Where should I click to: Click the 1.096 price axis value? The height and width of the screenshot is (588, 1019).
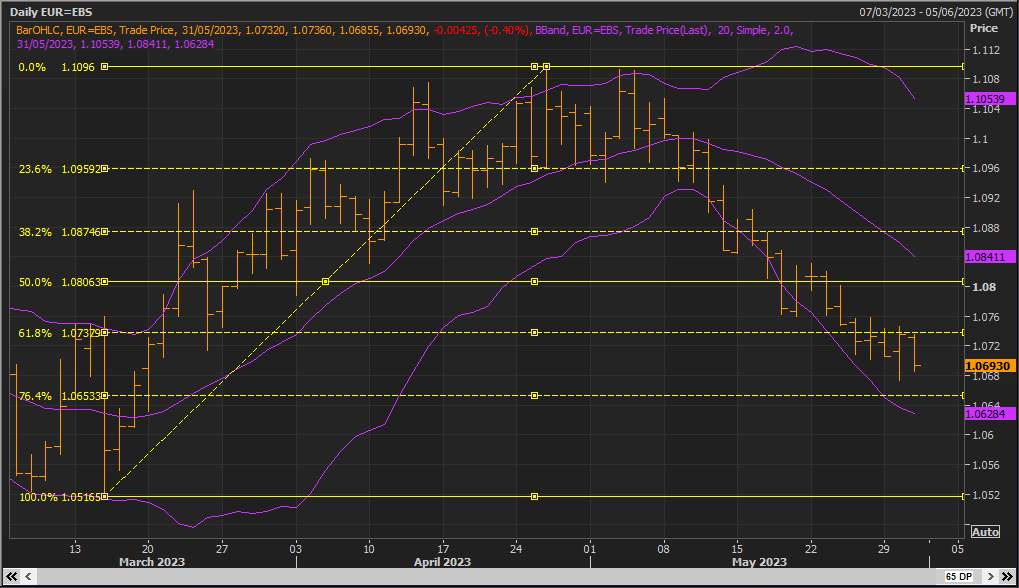coord(985,168)
